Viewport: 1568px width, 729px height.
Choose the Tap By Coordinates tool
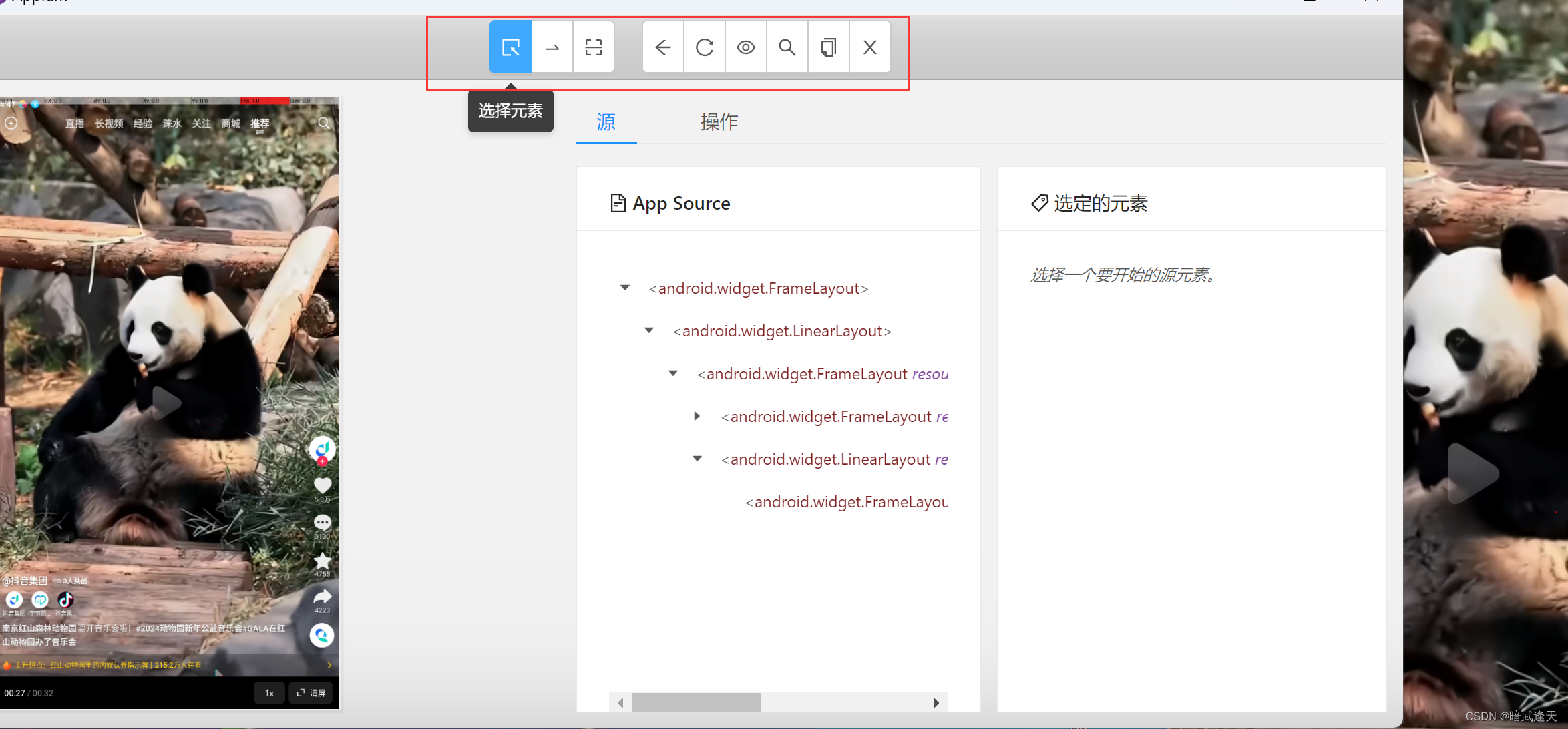point(593,47)
